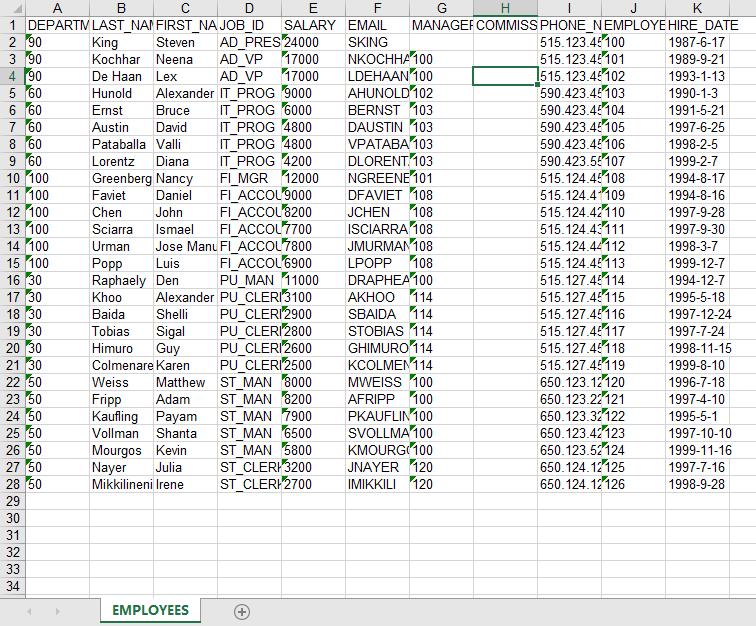
Task: Select the cell with last name King
Action: pos(122,42)
